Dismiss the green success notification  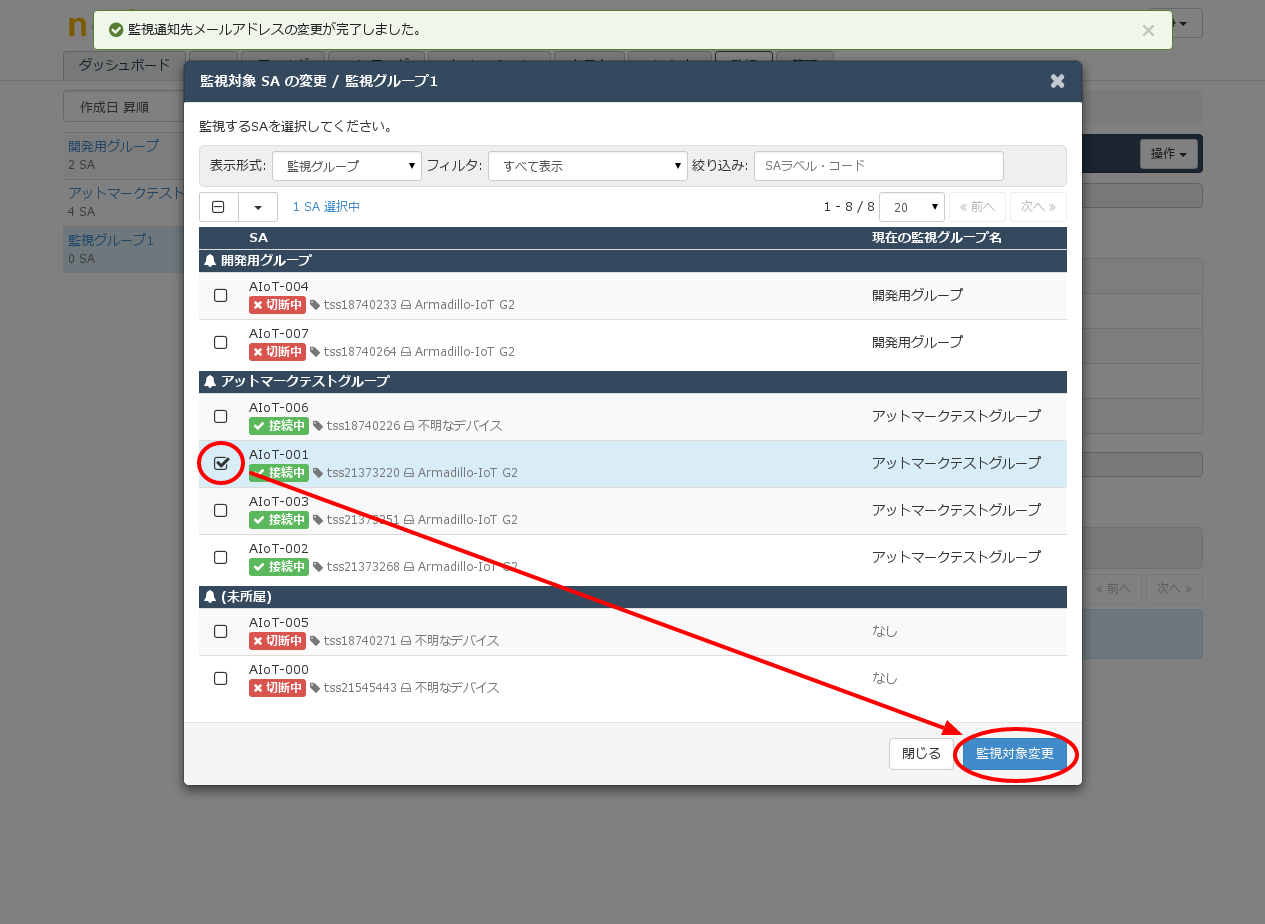tap(1148, 30)
